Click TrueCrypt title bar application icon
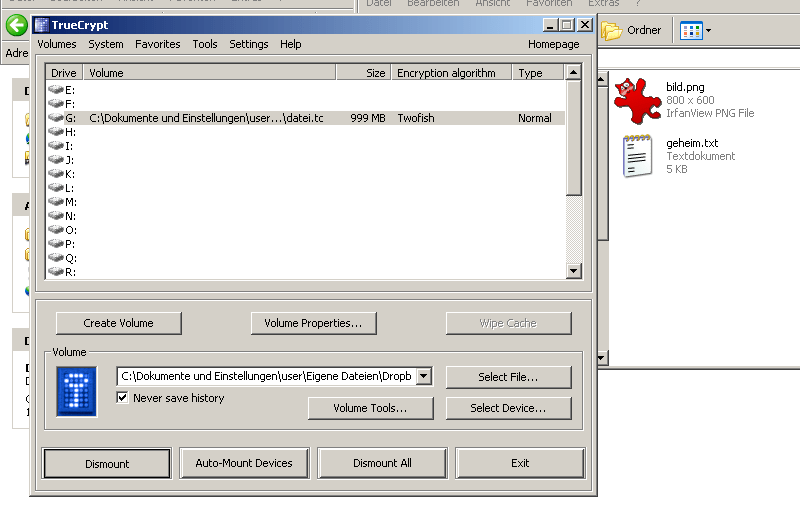The image size is (800, 530). [x=41, y=25]
